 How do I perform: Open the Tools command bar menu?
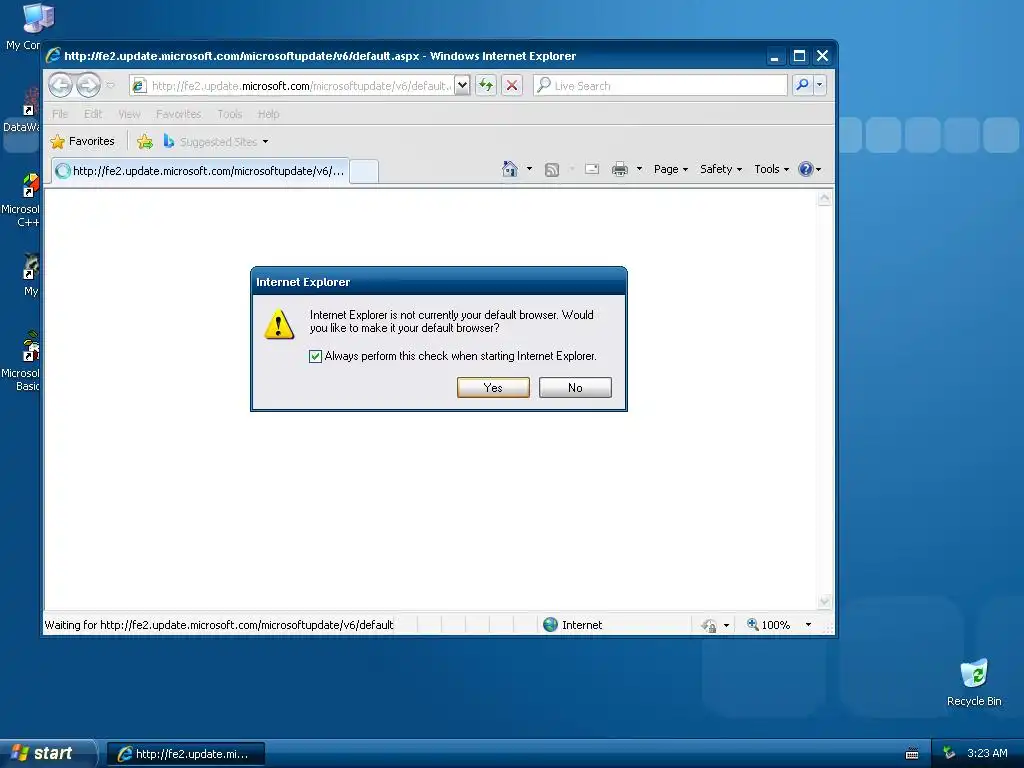(x=771, y=169)
